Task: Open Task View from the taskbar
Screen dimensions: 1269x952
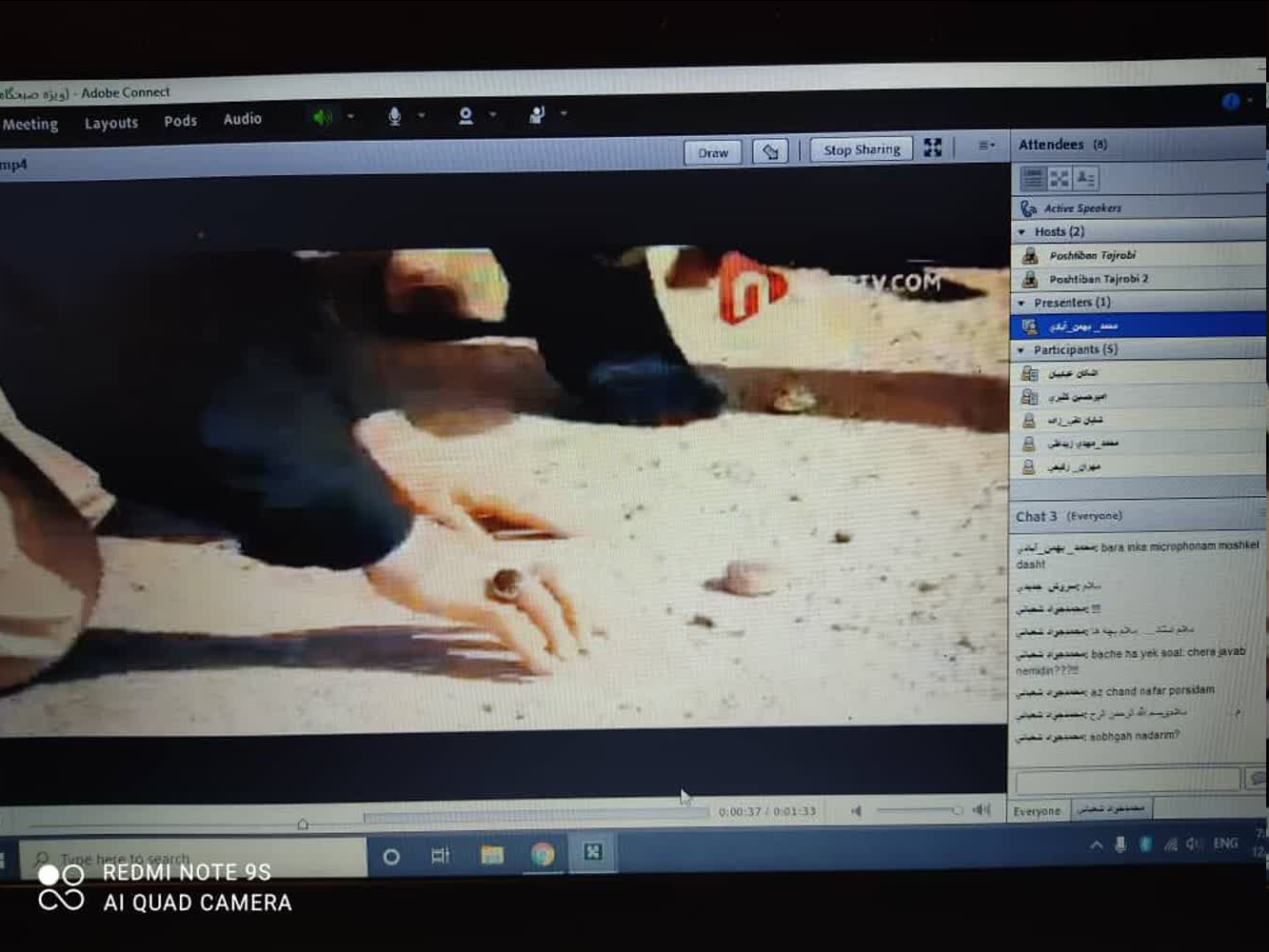Action: click(x=440, y=855)
